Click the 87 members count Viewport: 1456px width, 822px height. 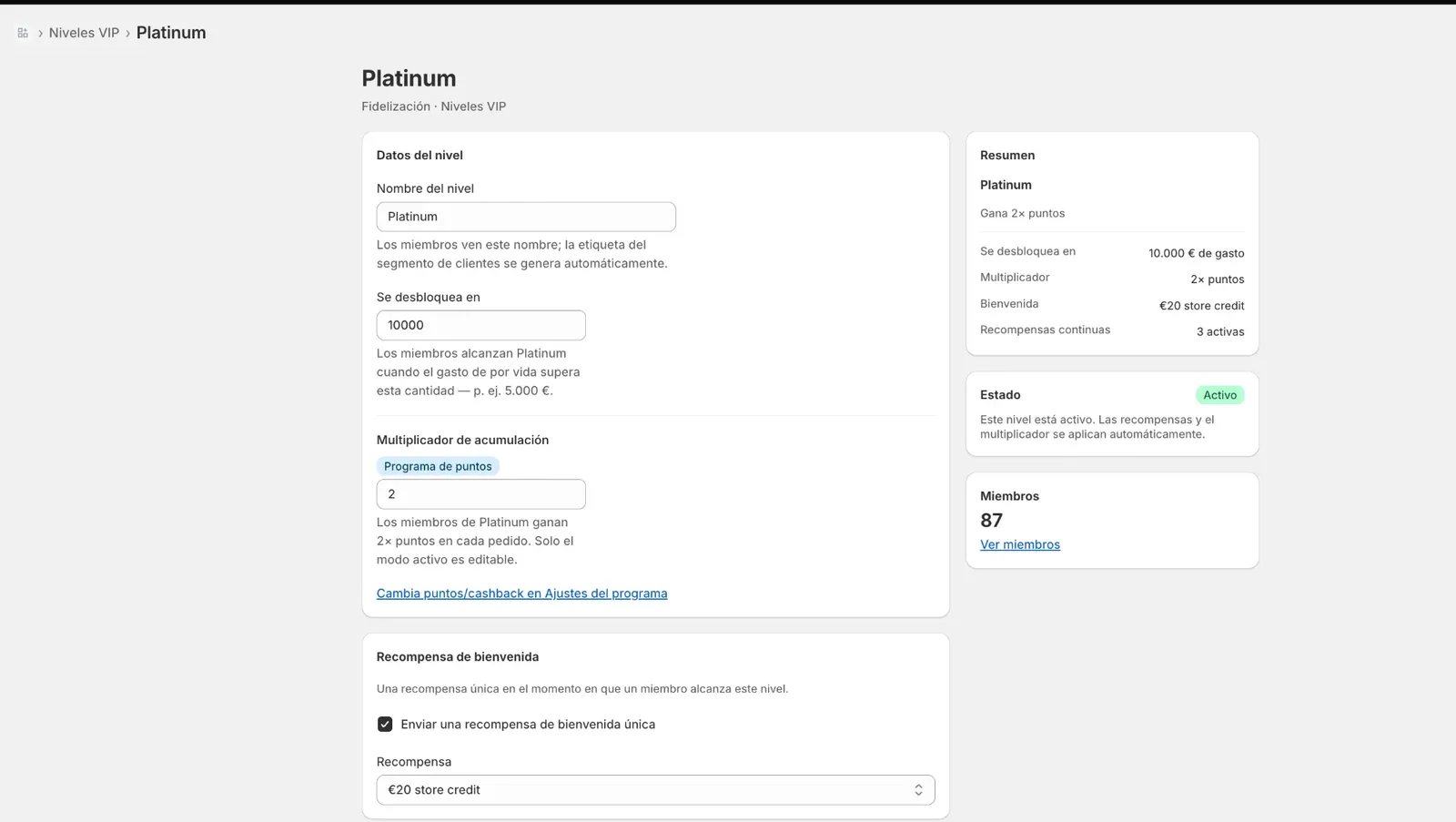(991, 521)
